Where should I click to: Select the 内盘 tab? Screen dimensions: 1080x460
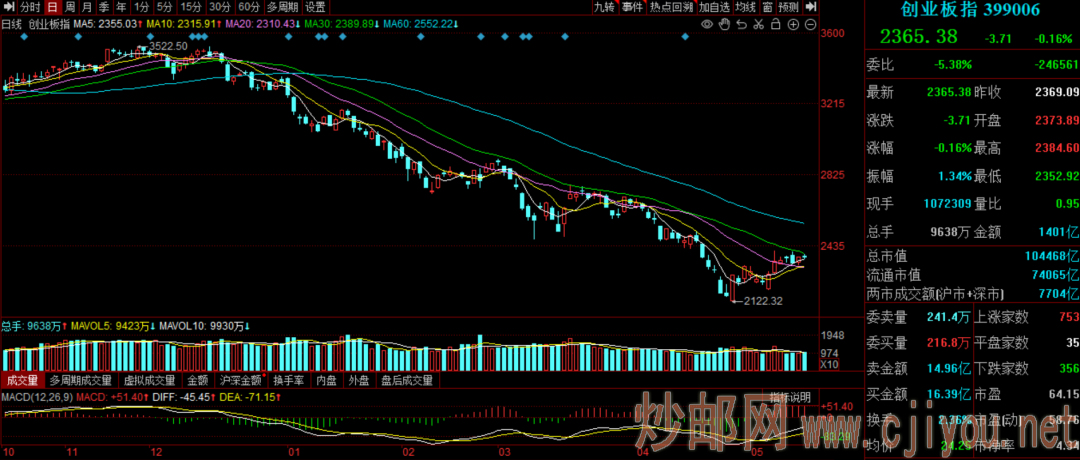point(327,379)
